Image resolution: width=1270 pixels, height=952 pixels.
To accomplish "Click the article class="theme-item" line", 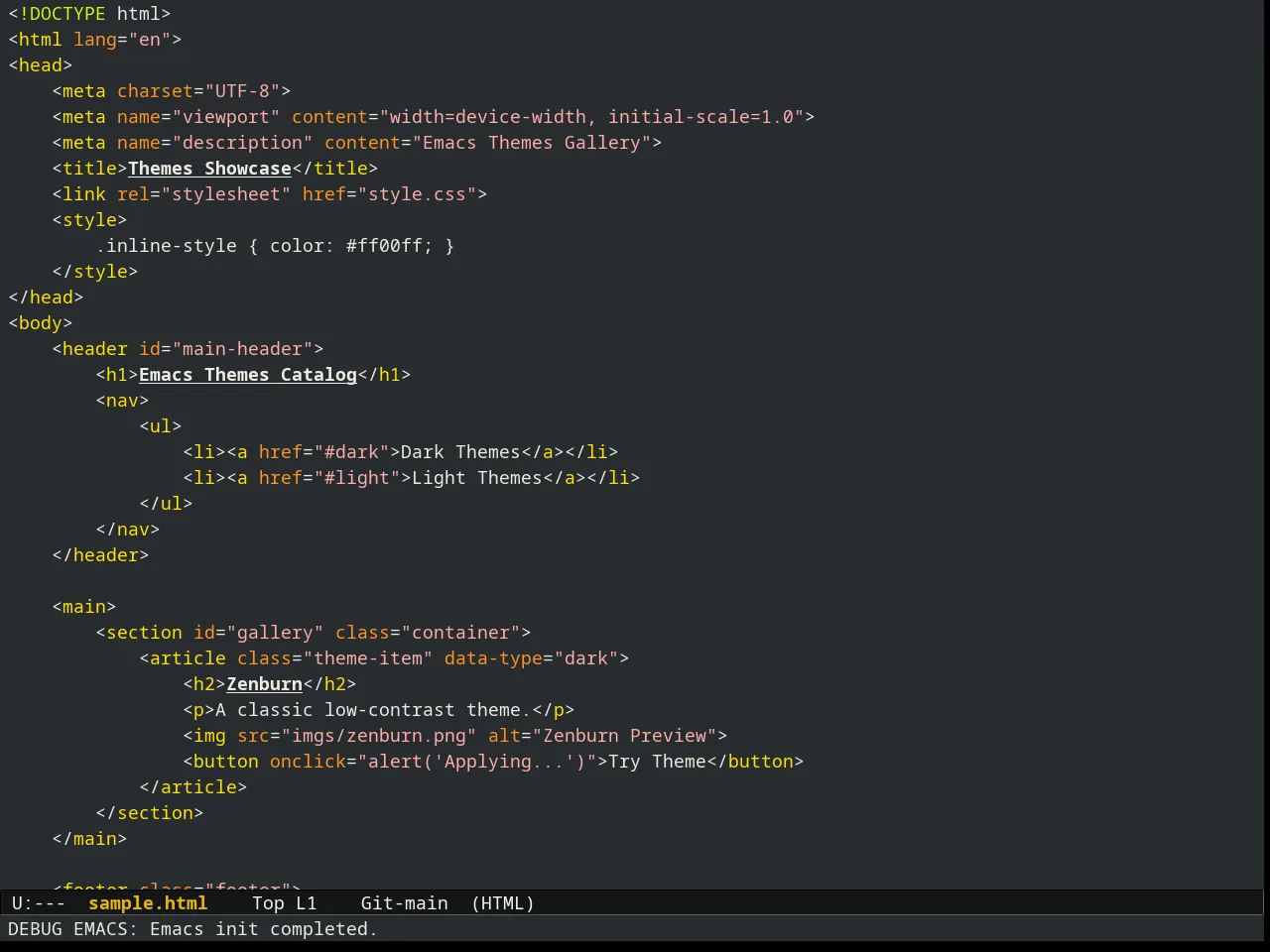I will pos(384,658).
